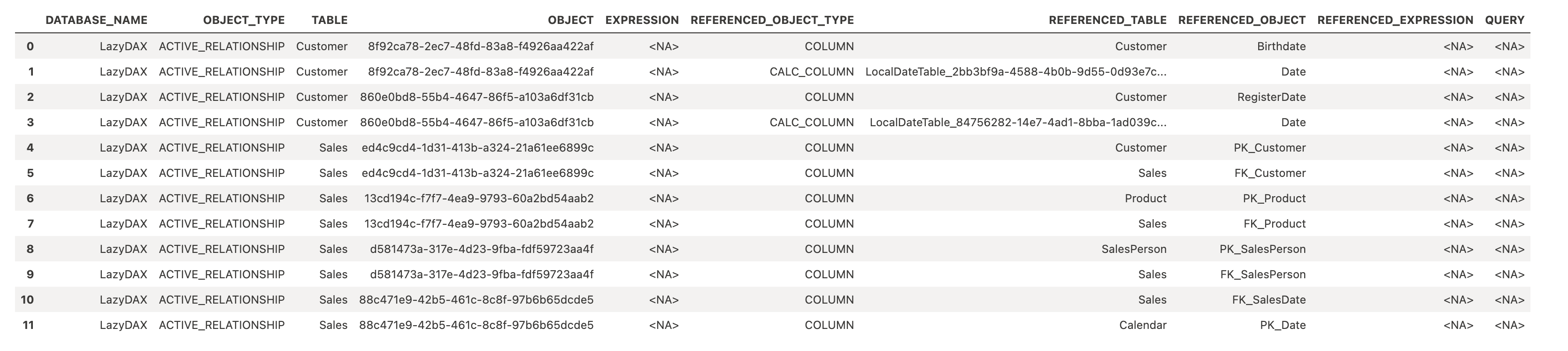
Task: Select the Calendar referenced table cell
Action: pyautogui.click(x=1143, y=325)
